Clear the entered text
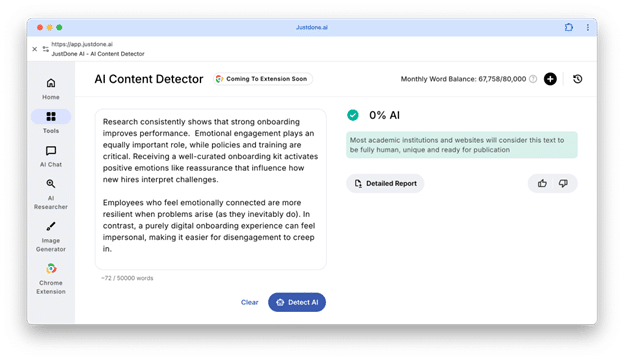624x360 pixels. (250, 302)
